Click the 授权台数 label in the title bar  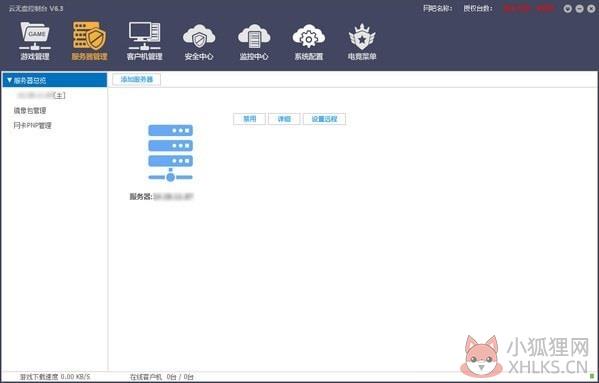point(478,8)
